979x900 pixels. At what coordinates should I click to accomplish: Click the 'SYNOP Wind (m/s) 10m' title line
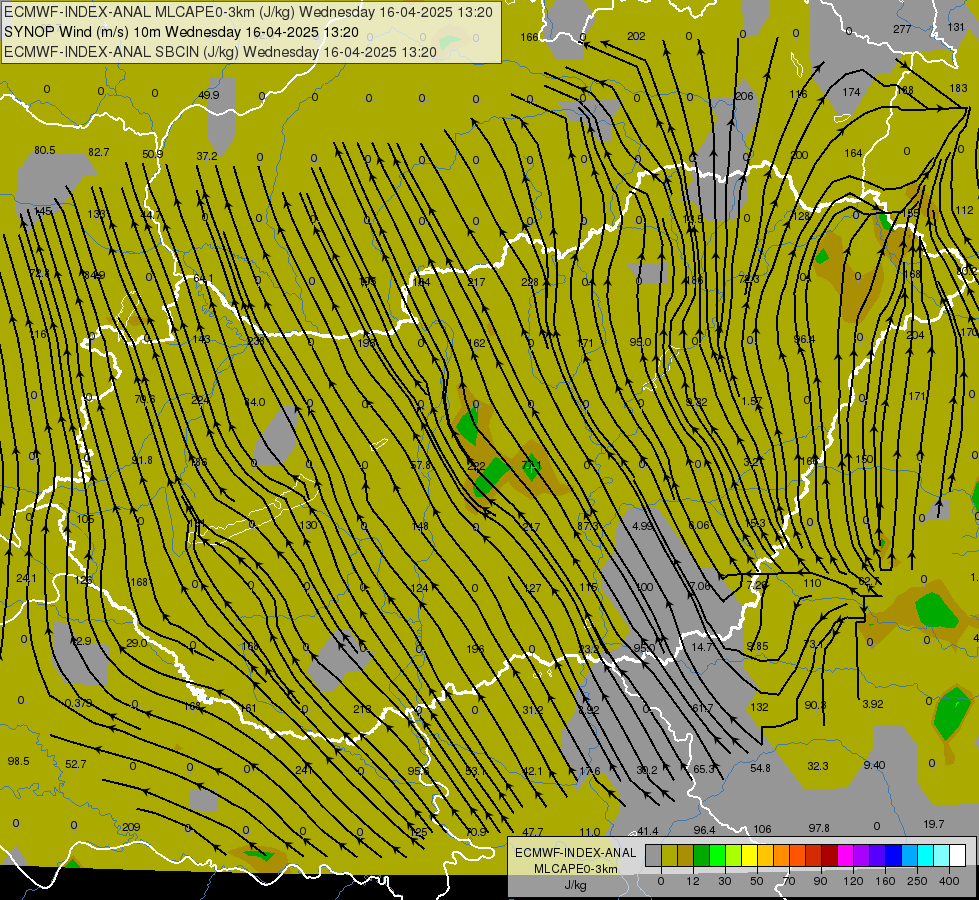coord(182,32)
